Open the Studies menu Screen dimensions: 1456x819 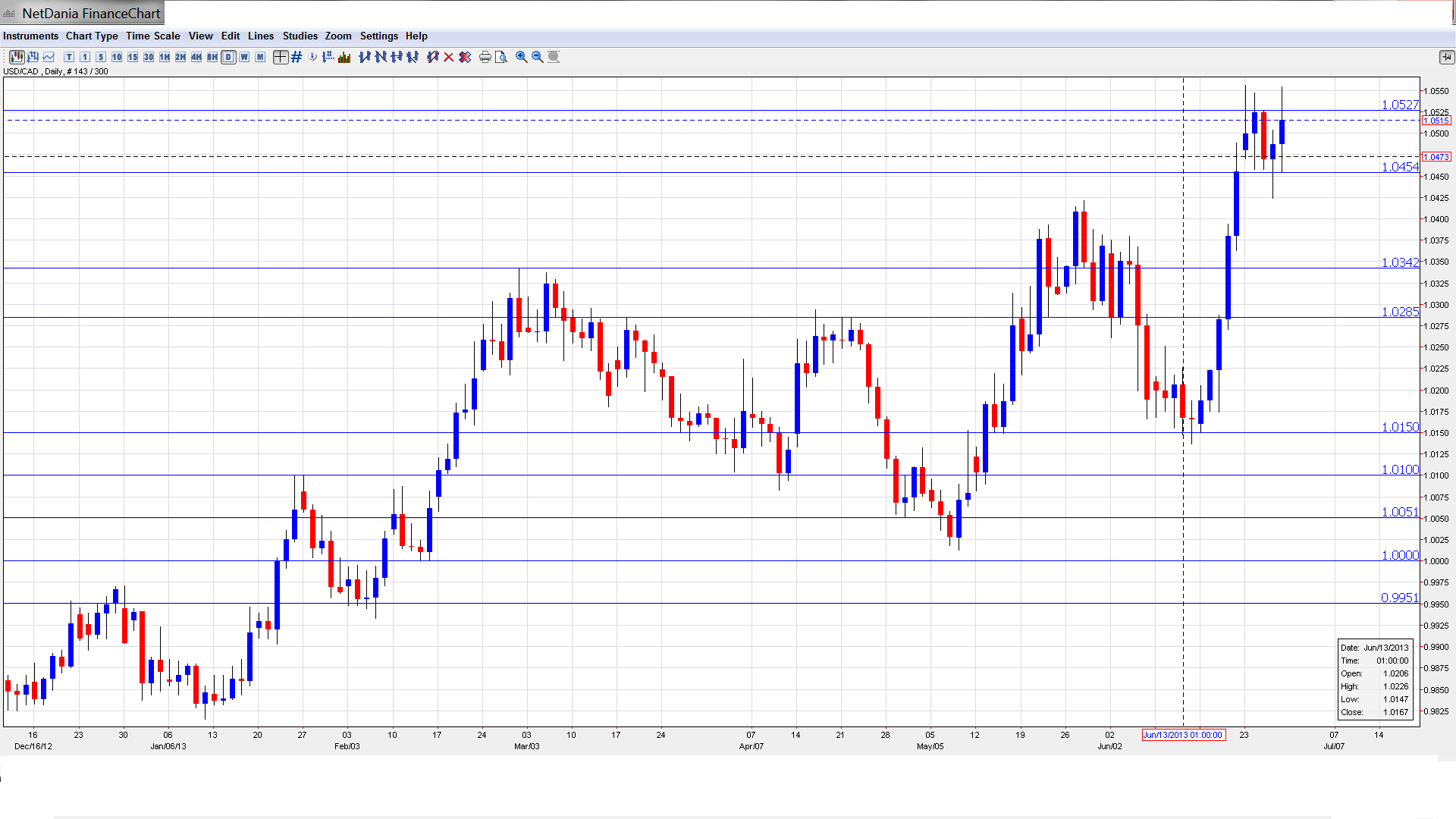300,36
